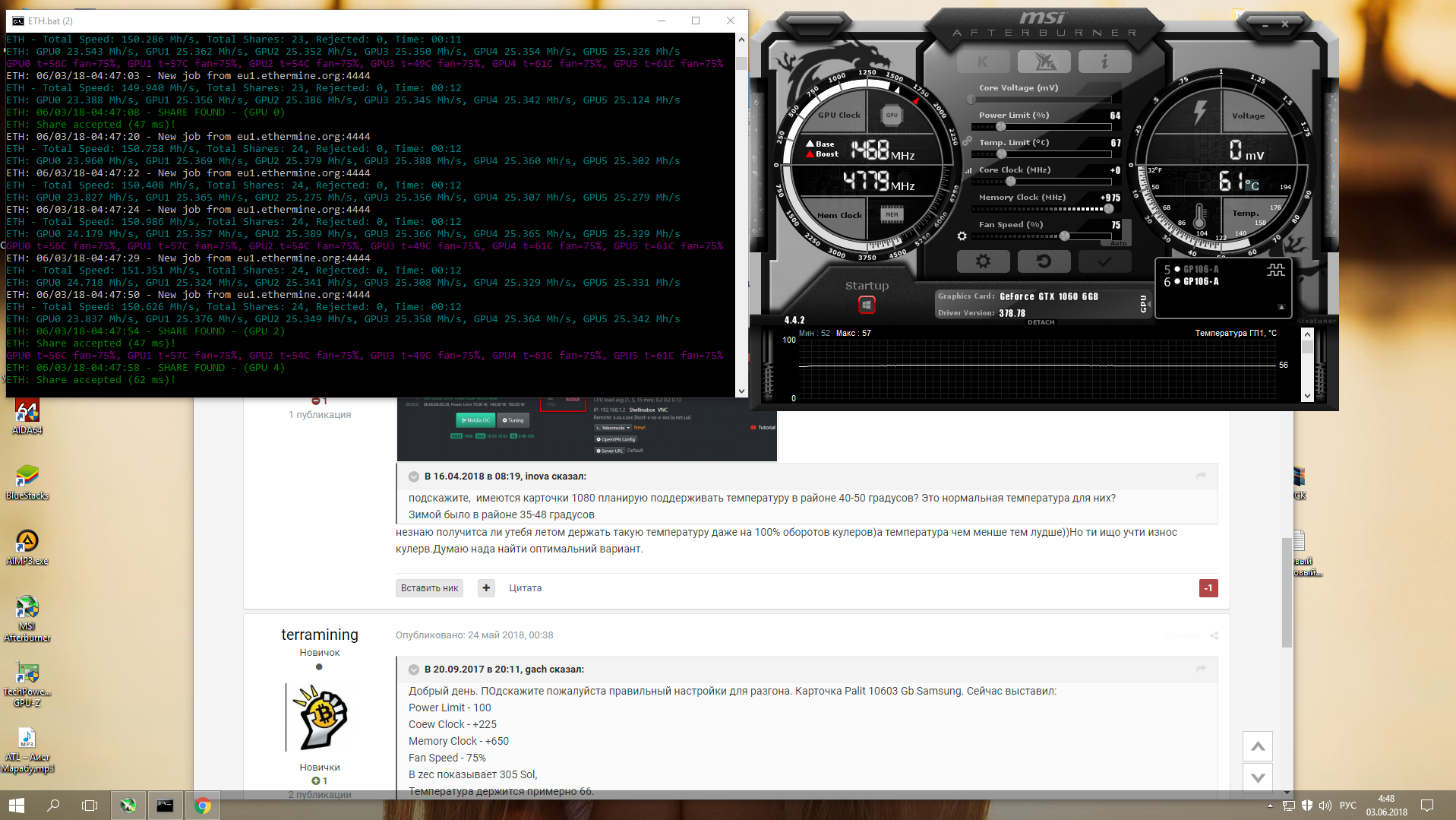Toggle power and temp limit link icon

point(967,141)
